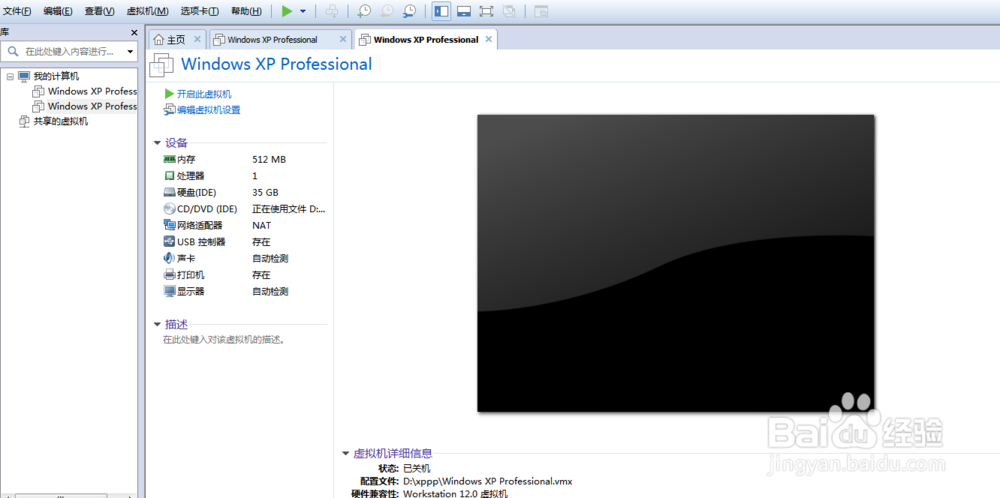Viewport: 1000px width, 498px height.
Task: Click the Windows XP Professional page title
Action: pyautogui.click(x=277, y=64)
